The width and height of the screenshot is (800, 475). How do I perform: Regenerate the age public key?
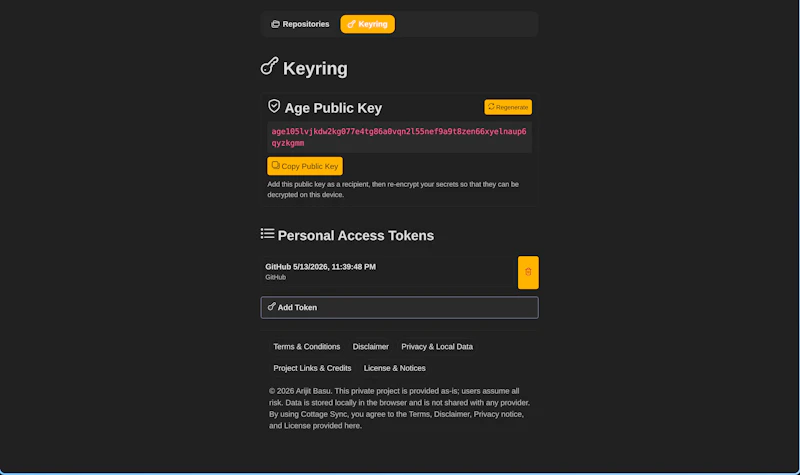(508, 107)
